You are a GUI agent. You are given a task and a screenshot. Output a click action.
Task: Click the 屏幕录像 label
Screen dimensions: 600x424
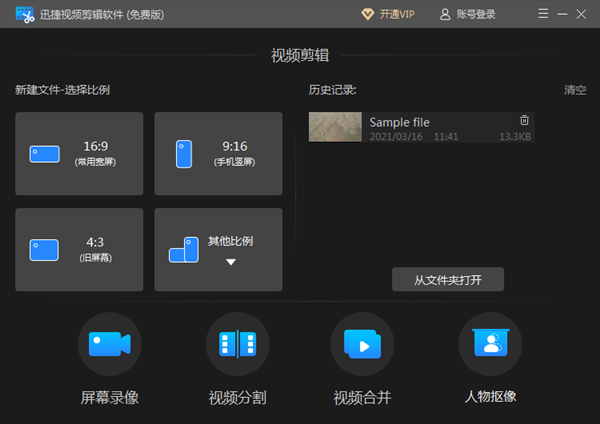pyautogui.click(x=109, y=398)
